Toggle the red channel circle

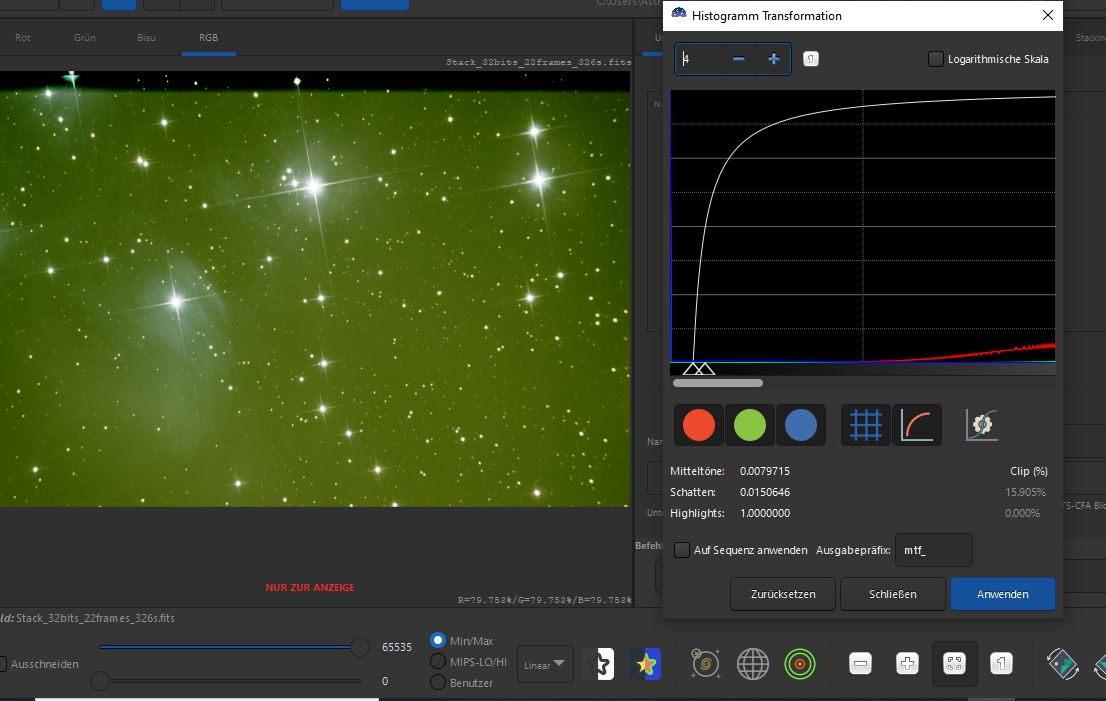point(699,425)
